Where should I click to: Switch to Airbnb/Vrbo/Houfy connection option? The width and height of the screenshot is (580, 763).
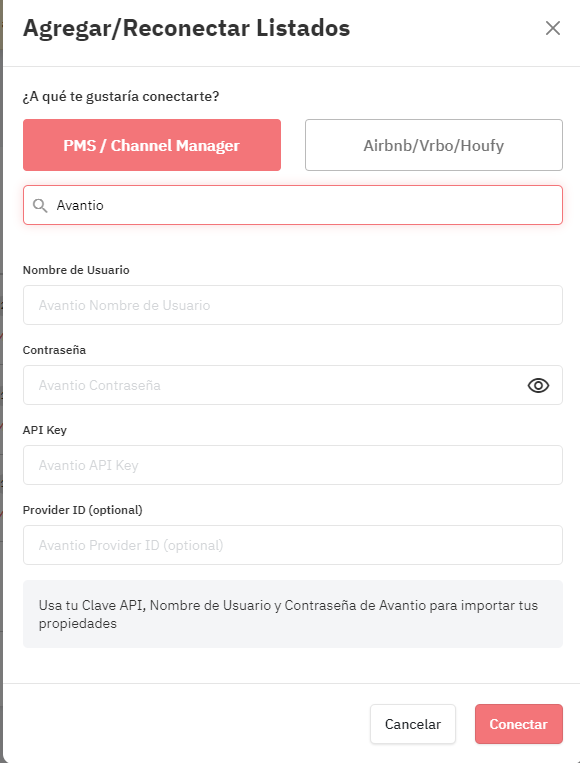pyautogui.click(x=434, y=145)
